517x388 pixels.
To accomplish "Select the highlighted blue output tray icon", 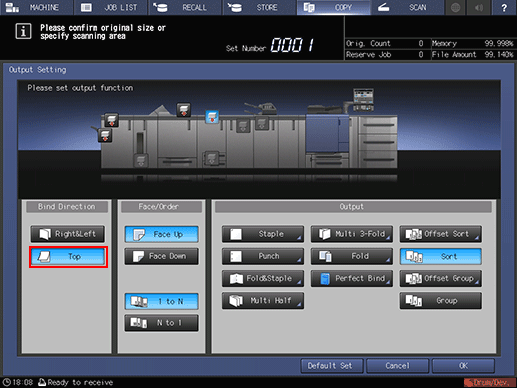I will pos(212,117).
